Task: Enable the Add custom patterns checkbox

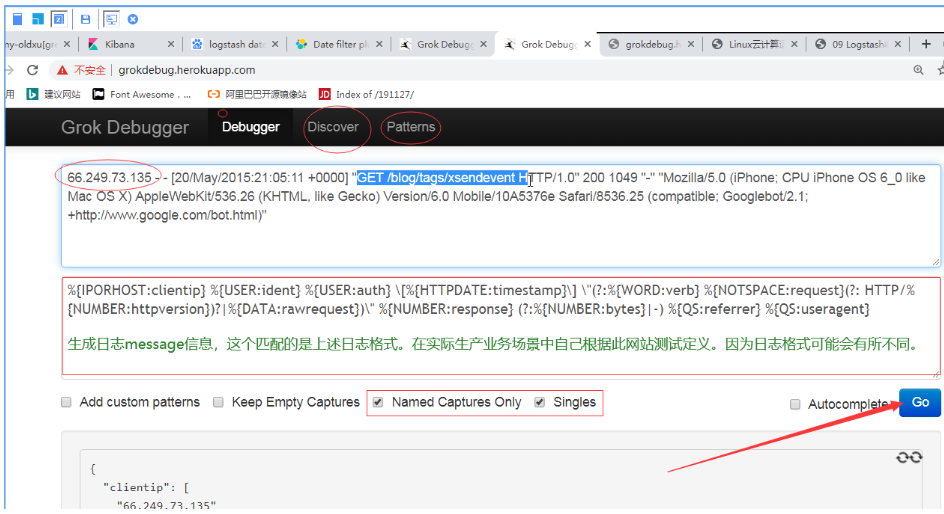Action: tap(66, 402)
